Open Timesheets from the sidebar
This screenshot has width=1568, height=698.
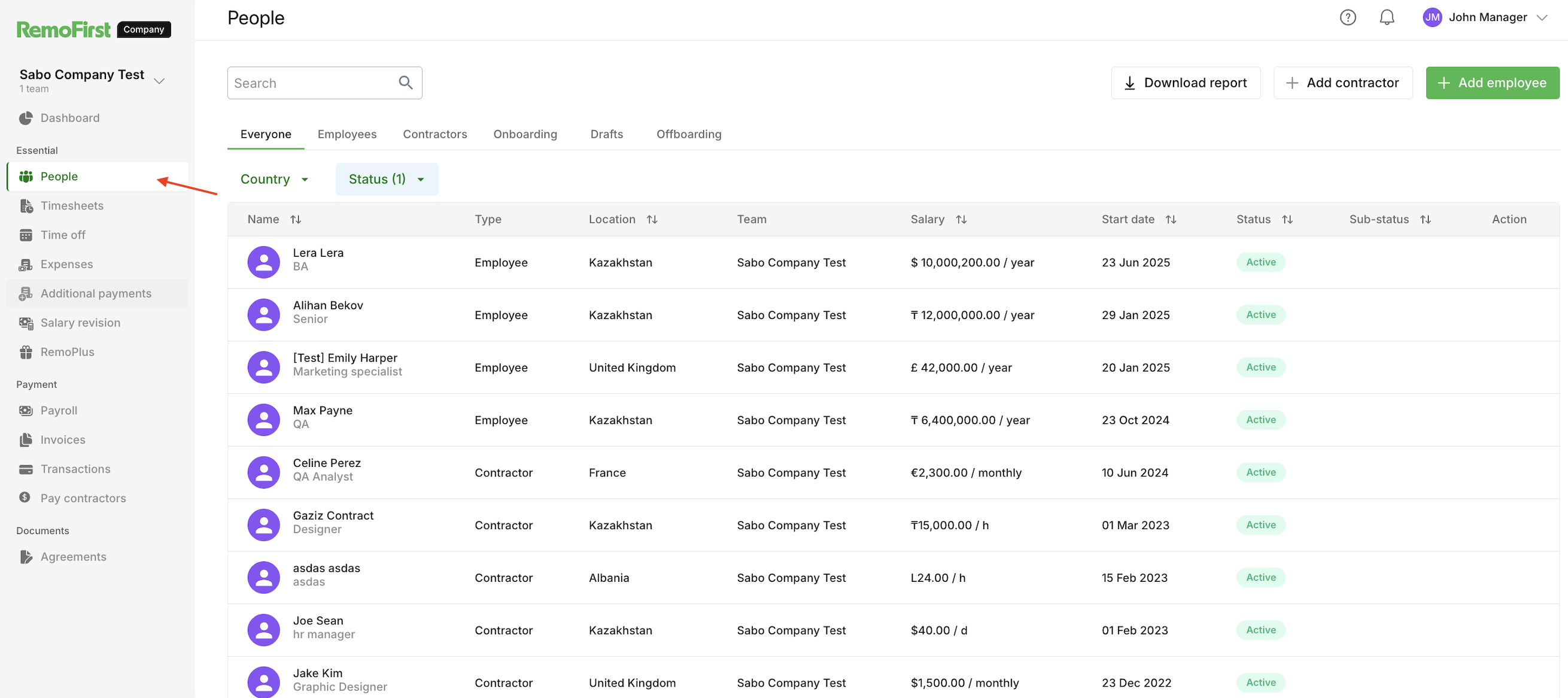coord(72,206)
